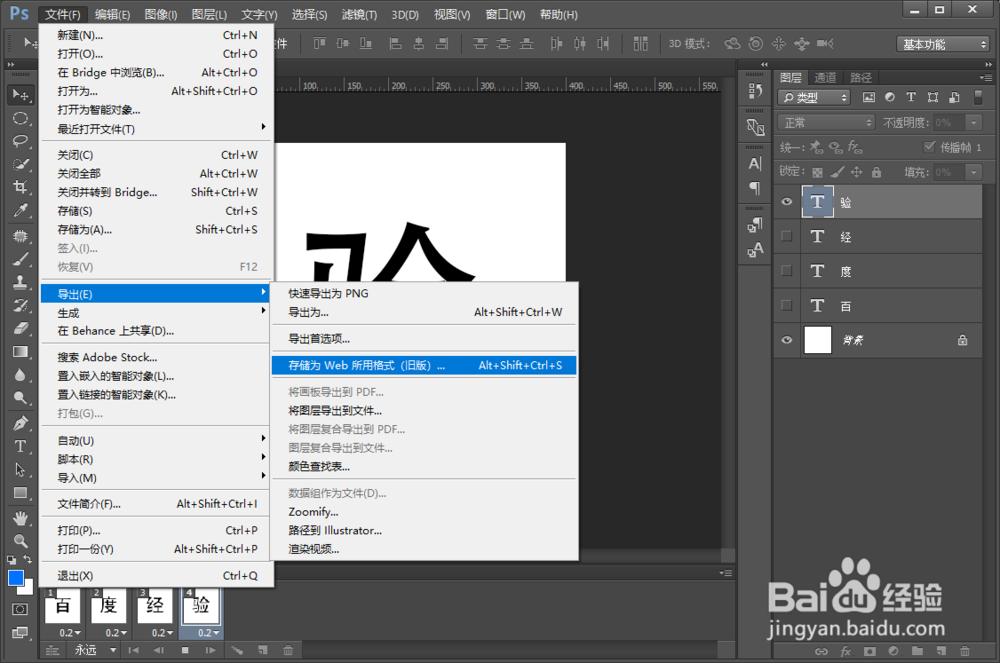Select the Zoom tool in toolbox
This screenshot has height=663, width=1000.
coord(20,541)
